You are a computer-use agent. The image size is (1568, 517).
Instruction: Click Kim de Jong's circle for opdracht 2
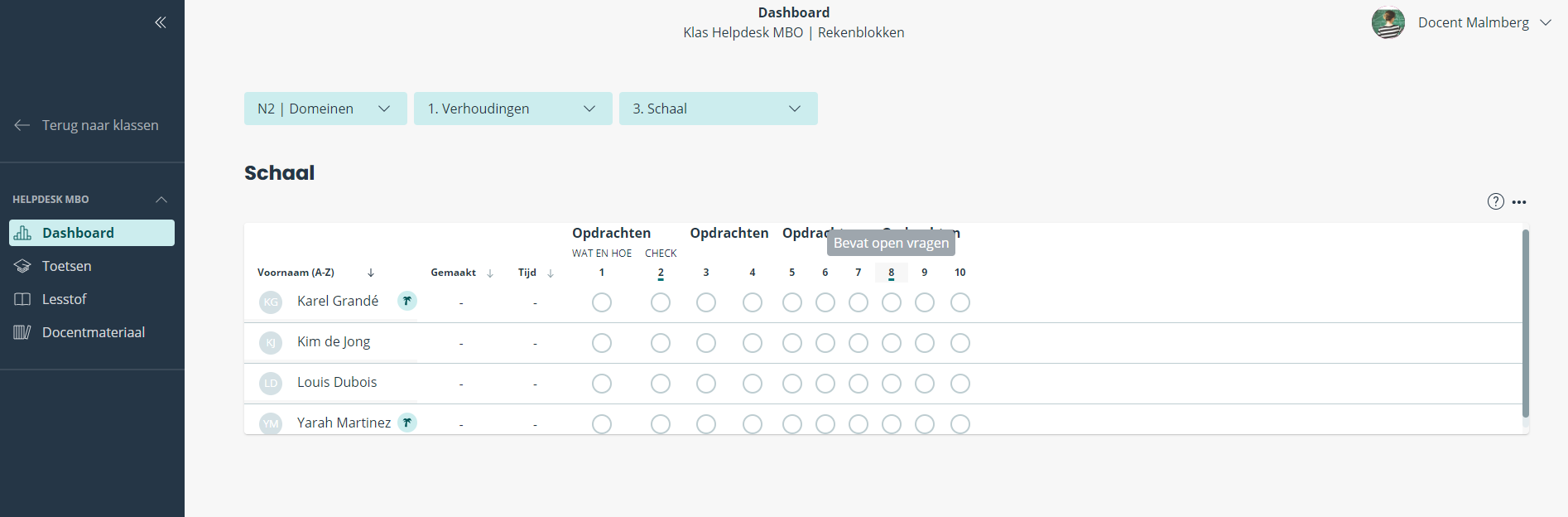(x=661, y=343)
